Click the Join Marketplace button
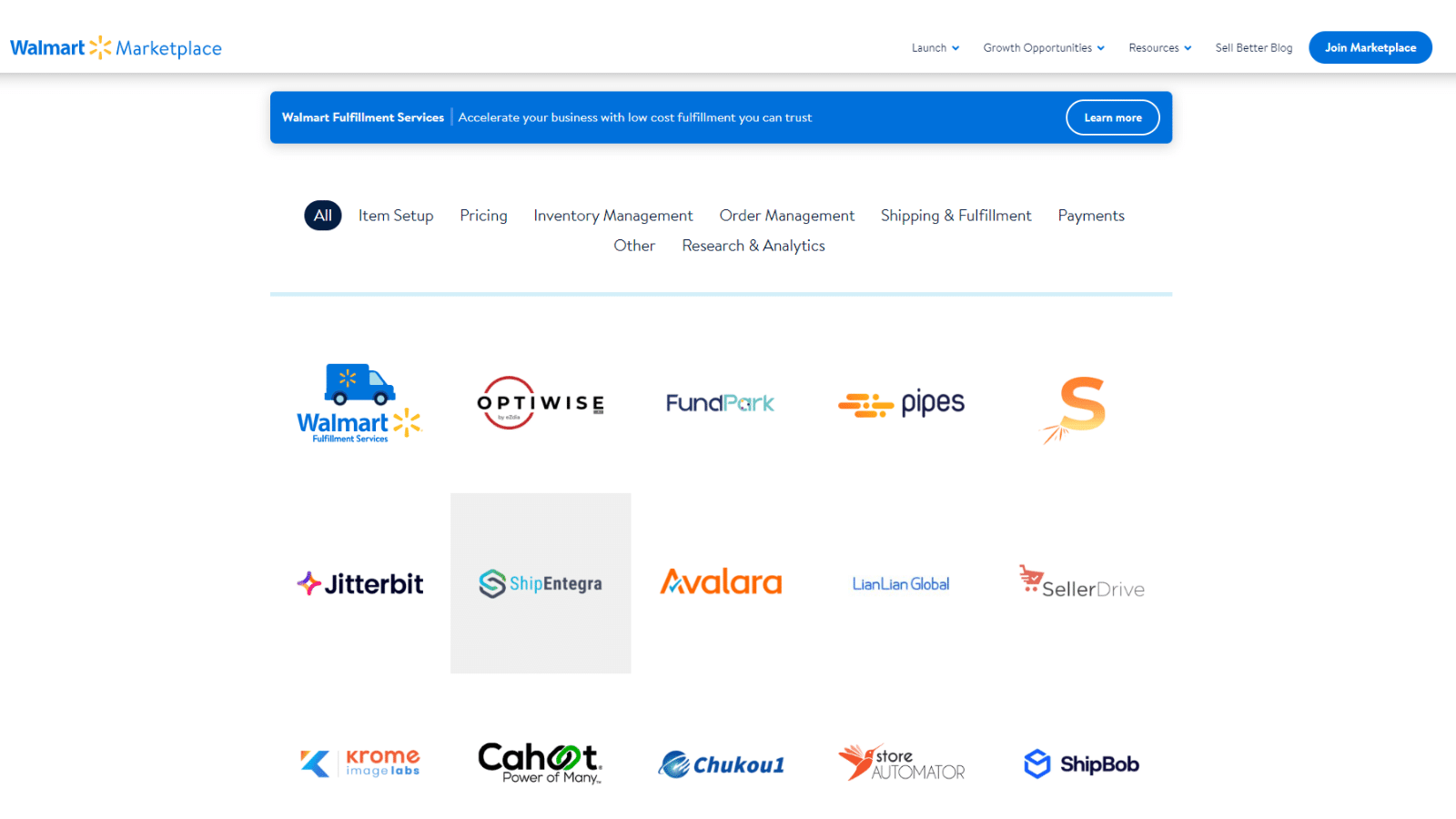 (1370, 47)
